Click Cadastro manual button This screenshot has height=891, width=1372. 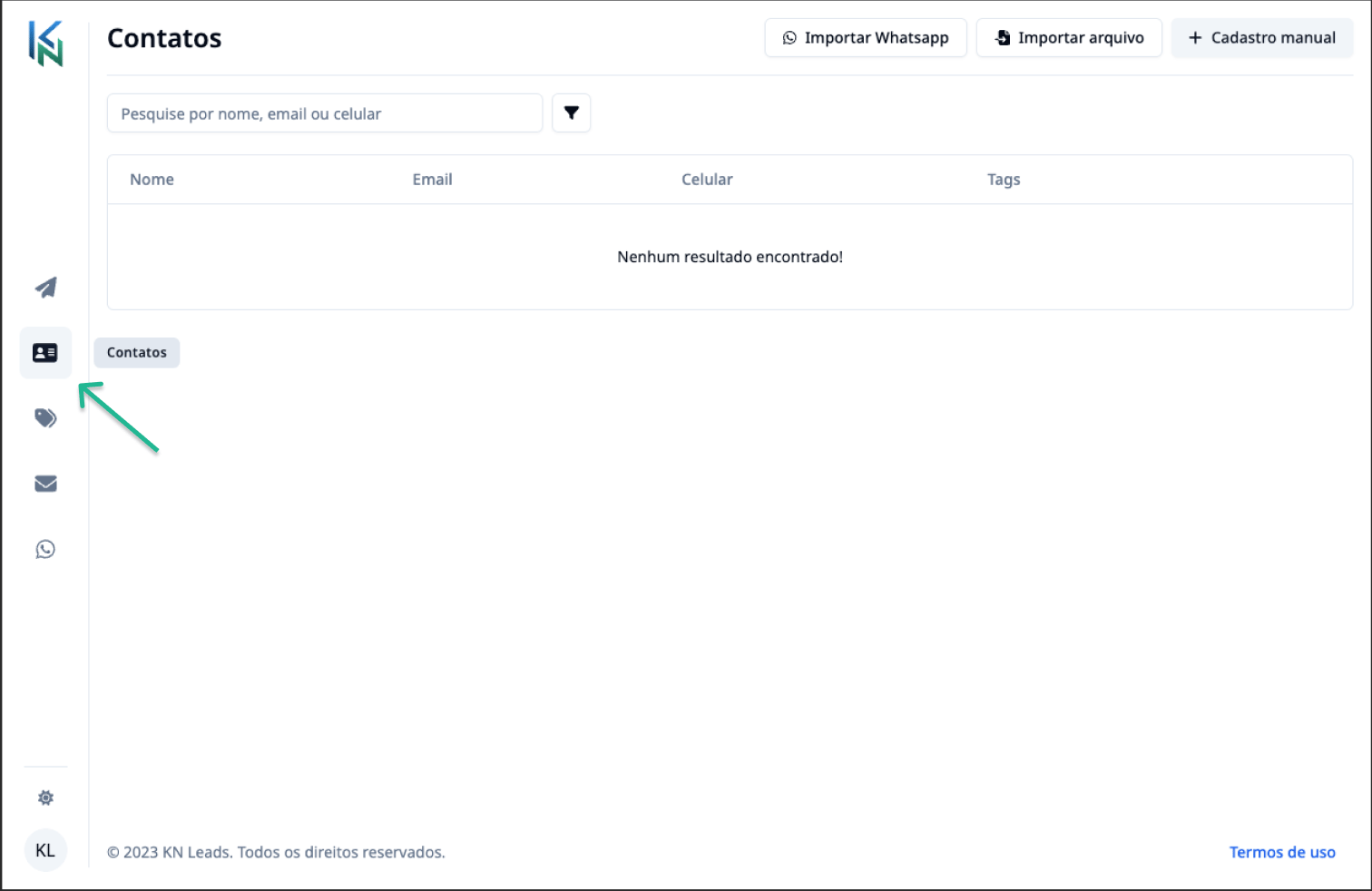1262,38
